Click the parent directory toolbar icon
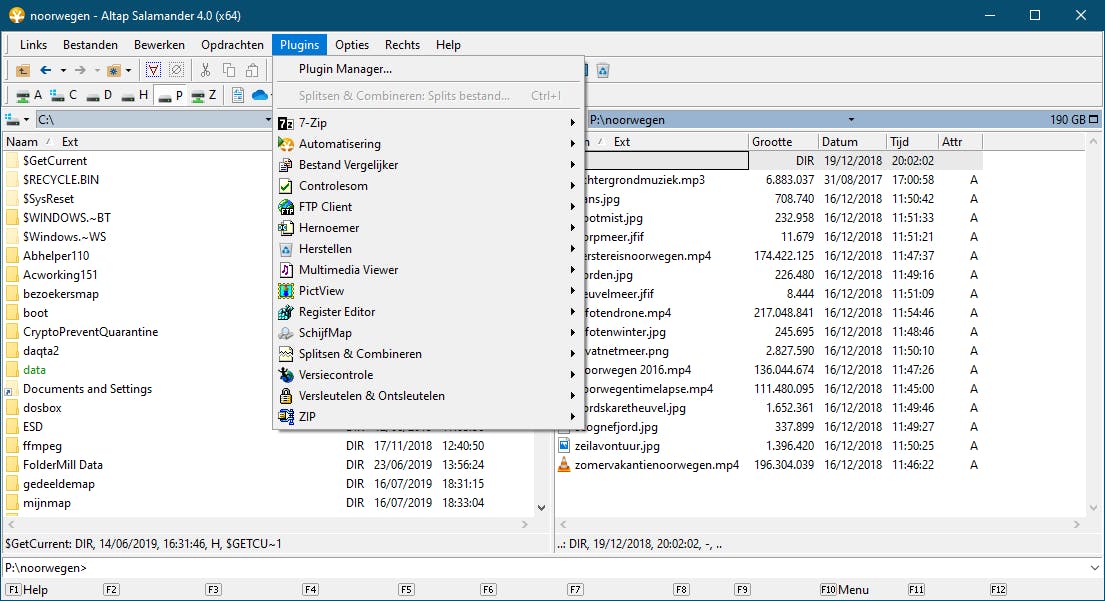Screen dimensions: 1105x601 click(23, 70)
